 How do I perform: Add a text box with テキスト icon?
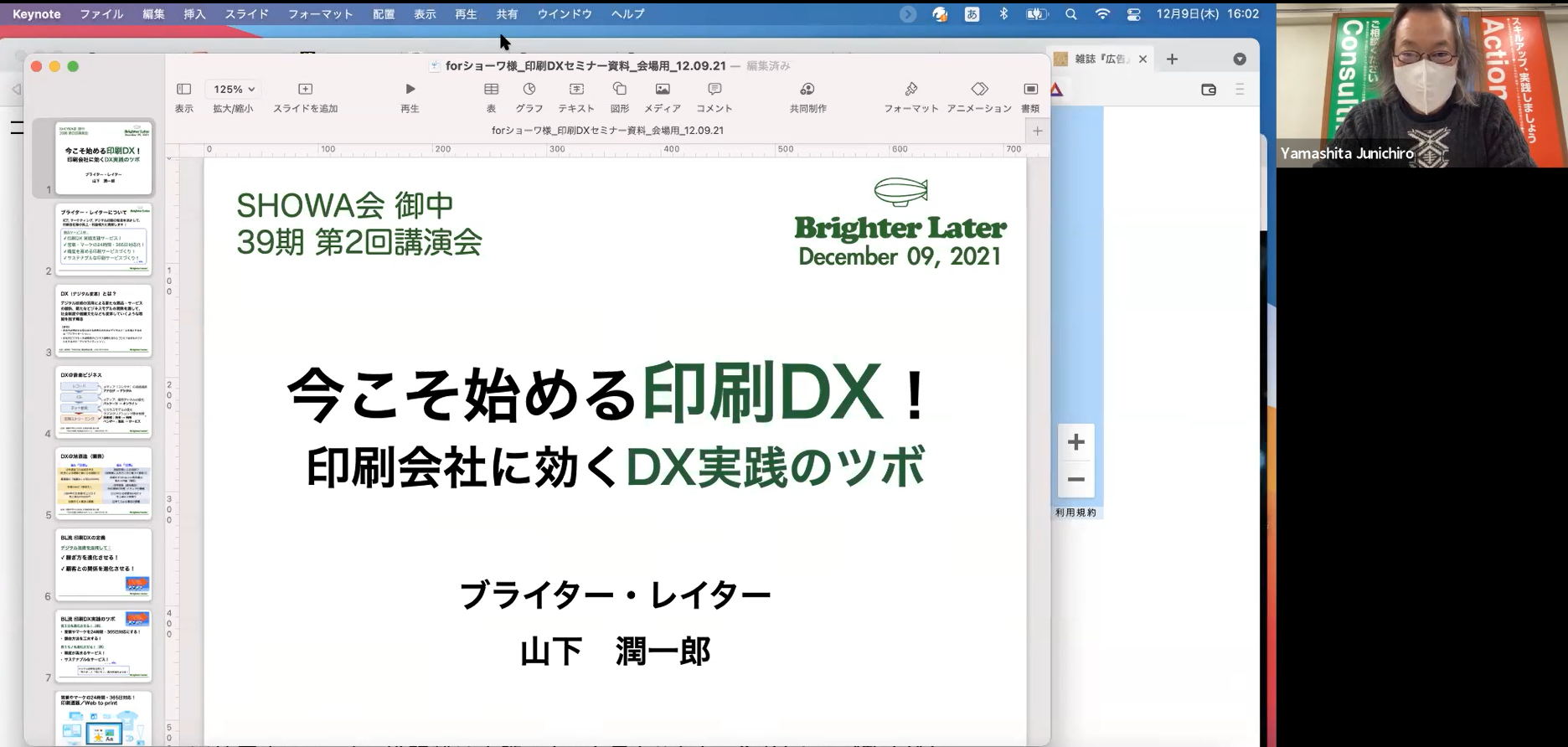(x=576, y=96)
